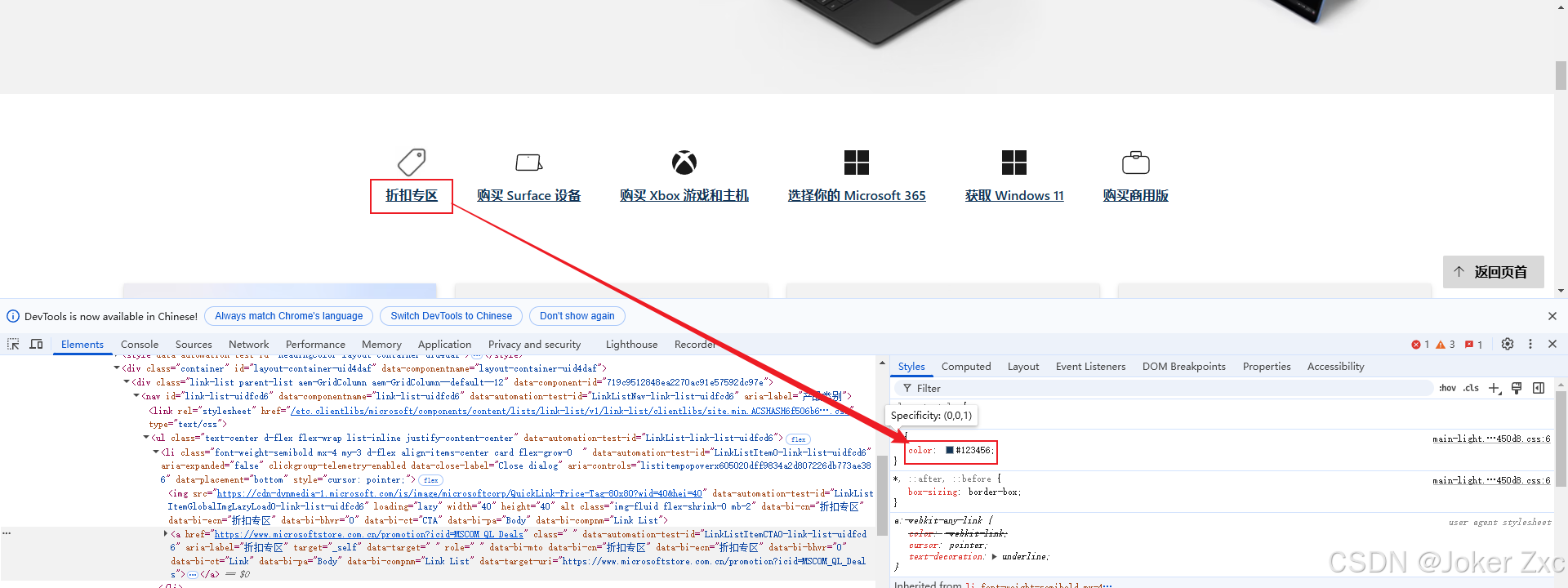Open the Privacy and security tab

coord(534,345)
